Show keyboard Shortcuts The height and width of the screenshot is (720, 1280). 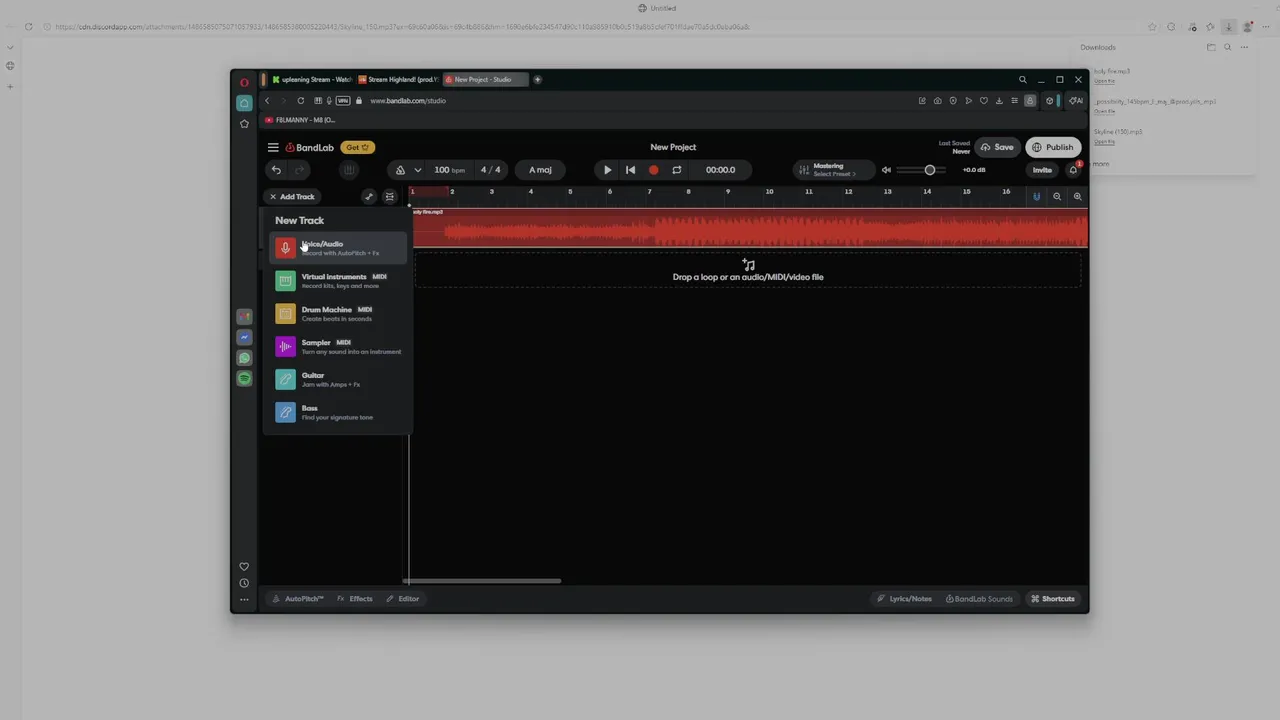coord(1052,599)
